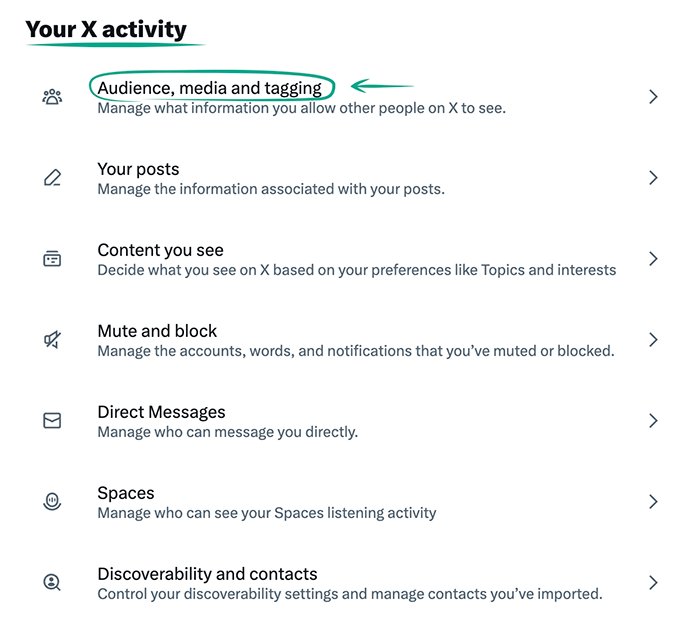Open the Direct Messages chevron arrow
This screenshot has width=700, height=640.
(653, 421)
